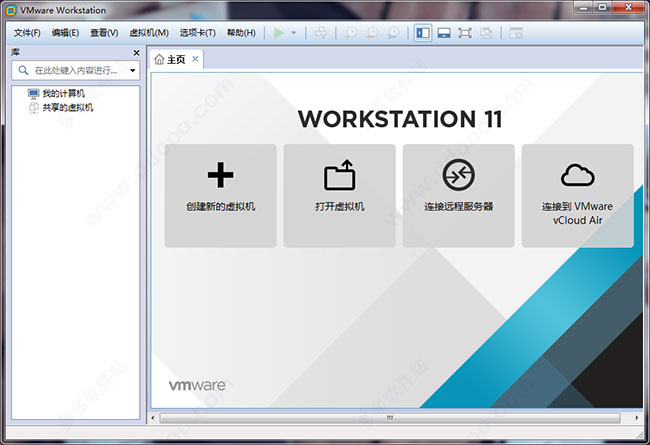Image resolution: width=650 pixels, height=445 pixels.
Task: Close the 主页 tab
Action: click(x=196, y=59)
